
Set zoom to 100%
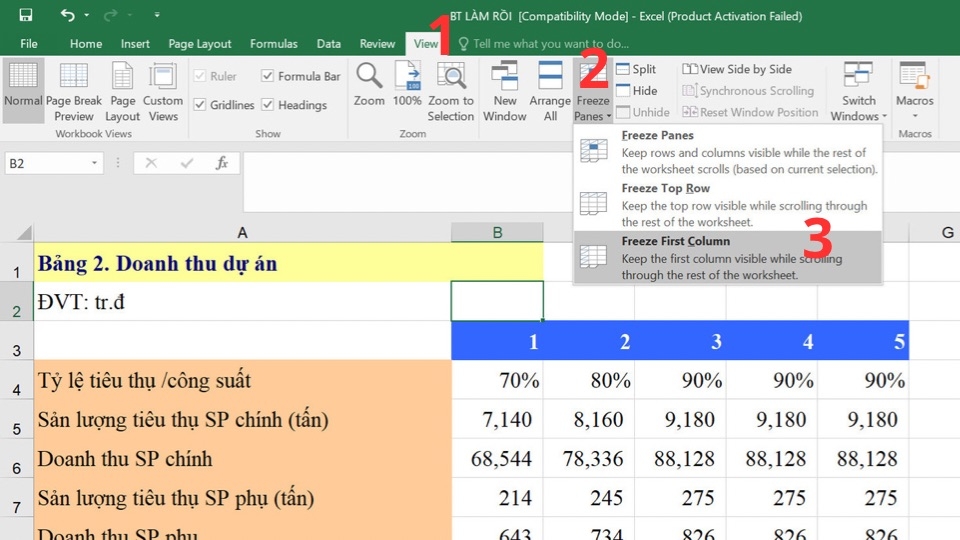pos(407,85)
